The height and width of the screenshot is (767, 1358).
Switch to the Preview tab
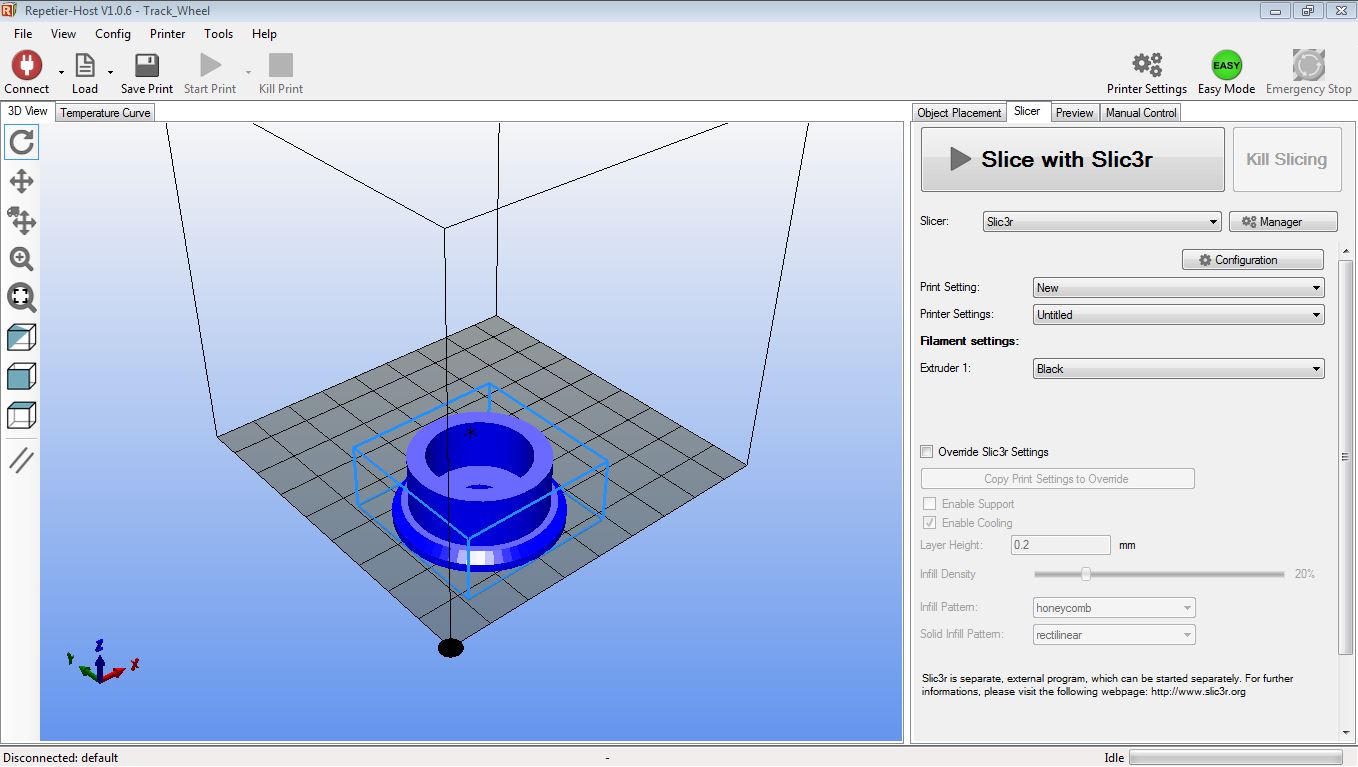(x=1074, y=113)
